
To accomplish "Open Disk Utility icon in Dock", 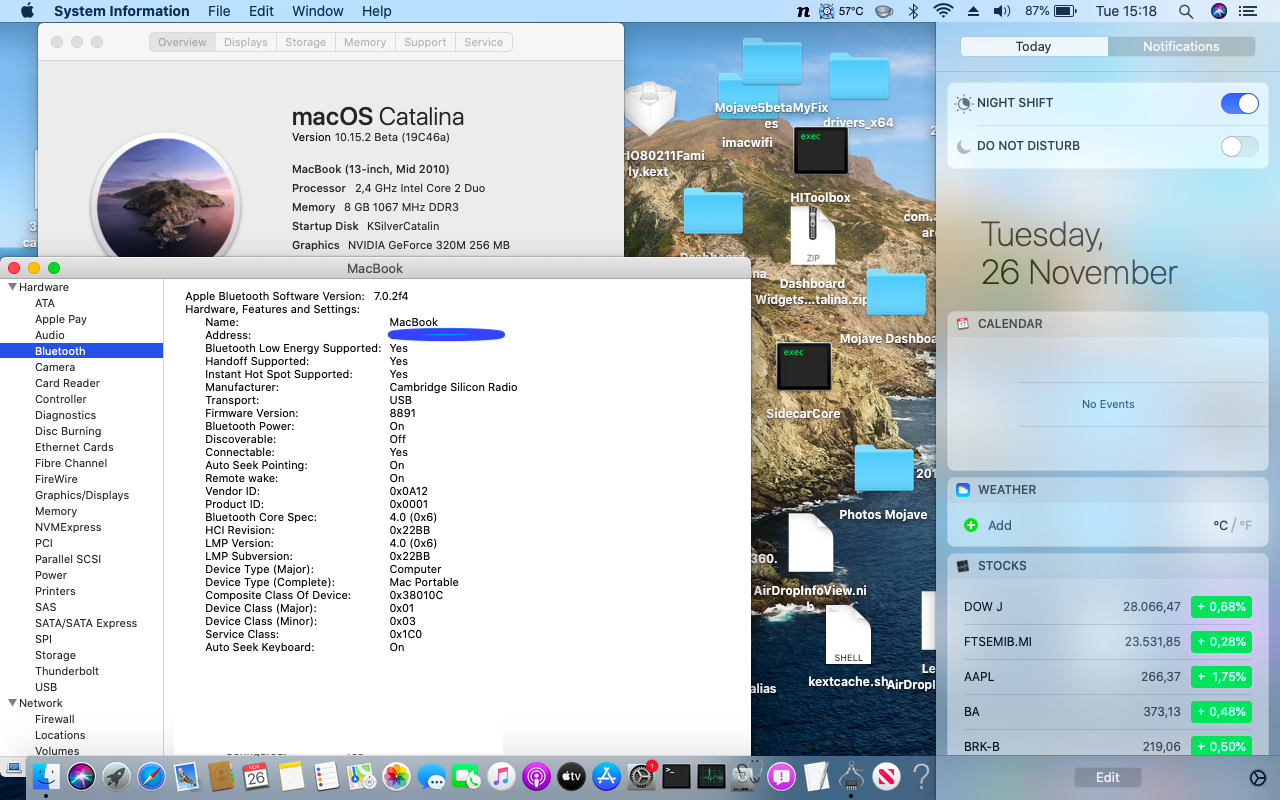I will tap(746, 776).
